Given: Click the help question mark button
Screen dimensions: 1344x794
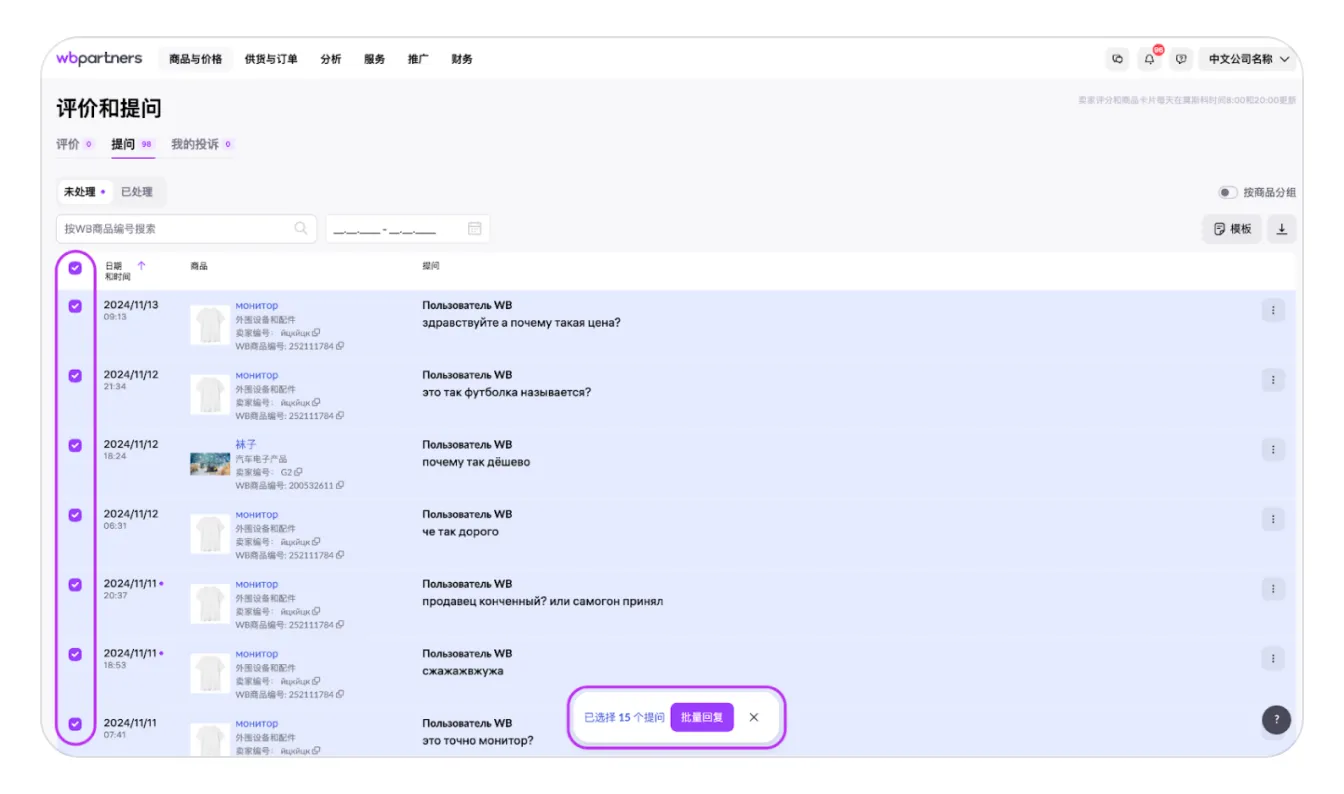Looking at the screenshot, I should click(1276, 719).
